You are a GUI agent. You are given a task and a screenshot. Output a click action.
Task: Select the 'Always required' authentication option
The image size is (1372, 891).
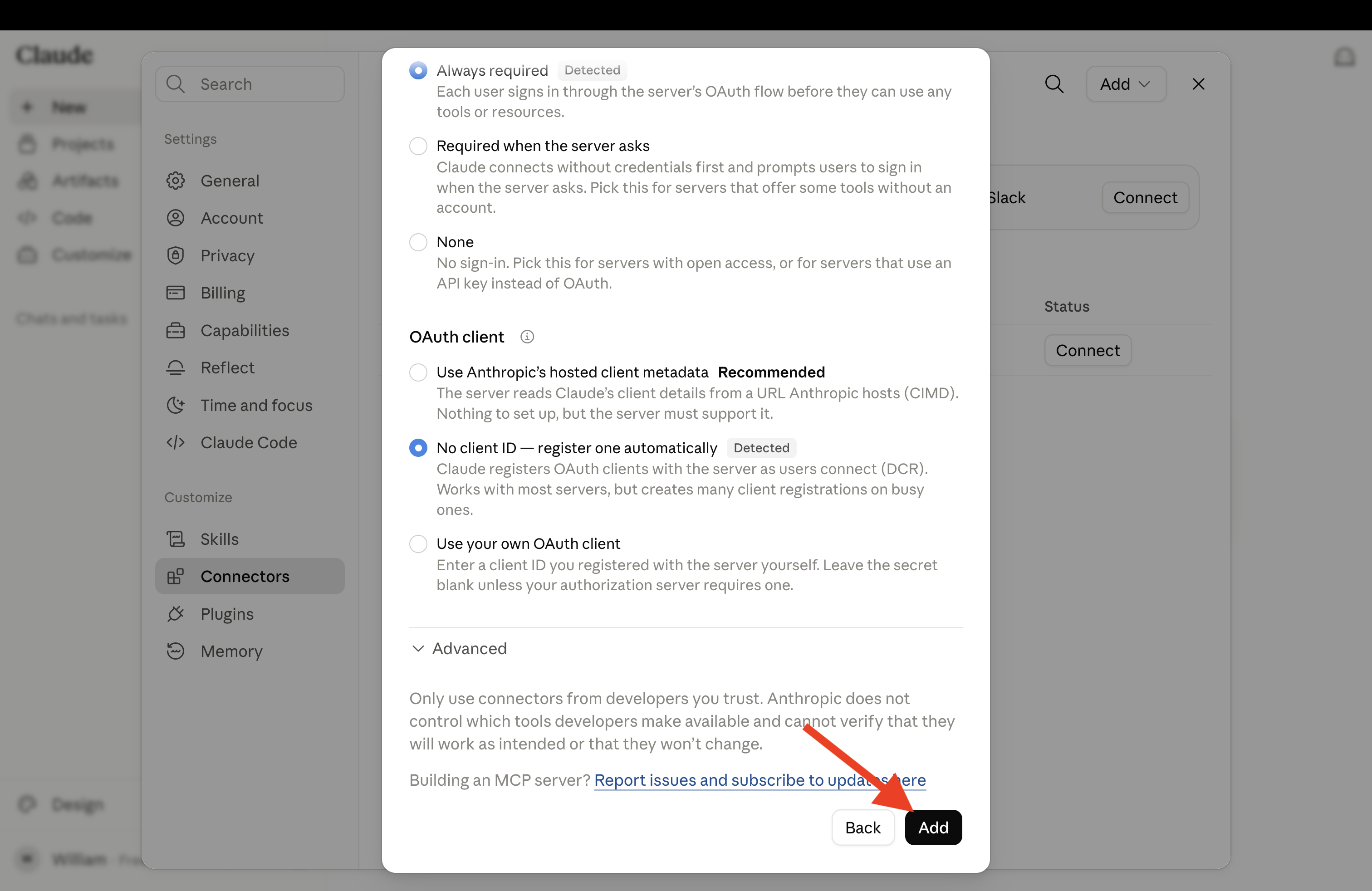point(418,70)
